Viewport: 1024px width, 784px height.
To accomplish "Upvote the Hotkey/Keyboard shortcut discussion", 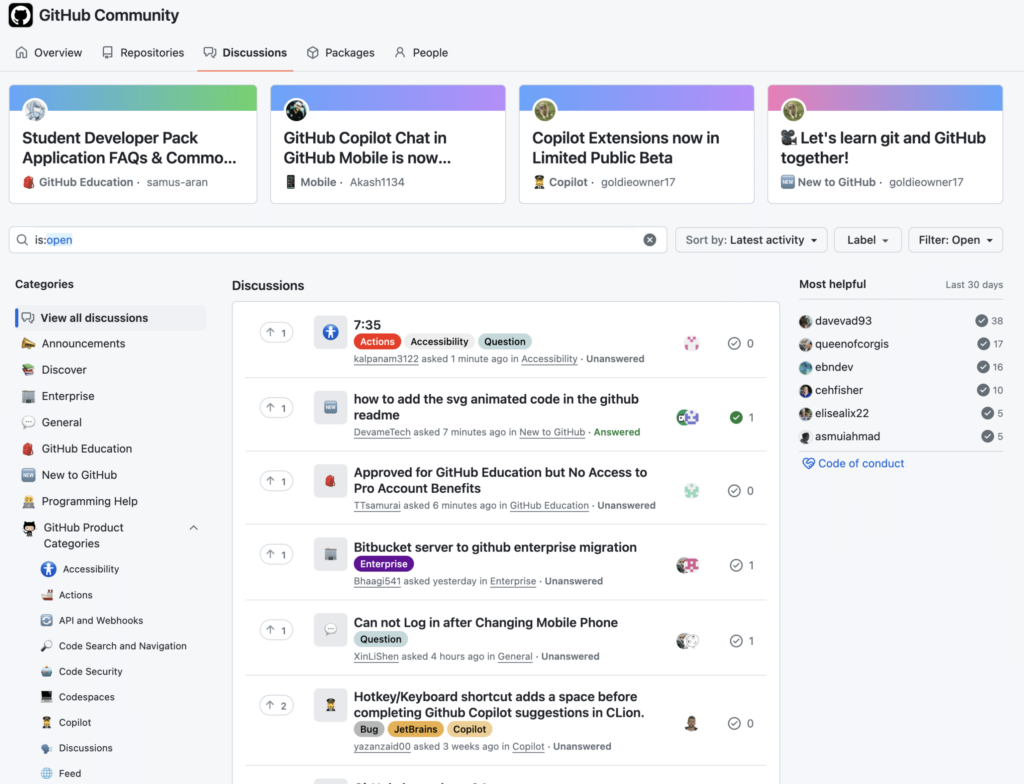I will (276, 705).
